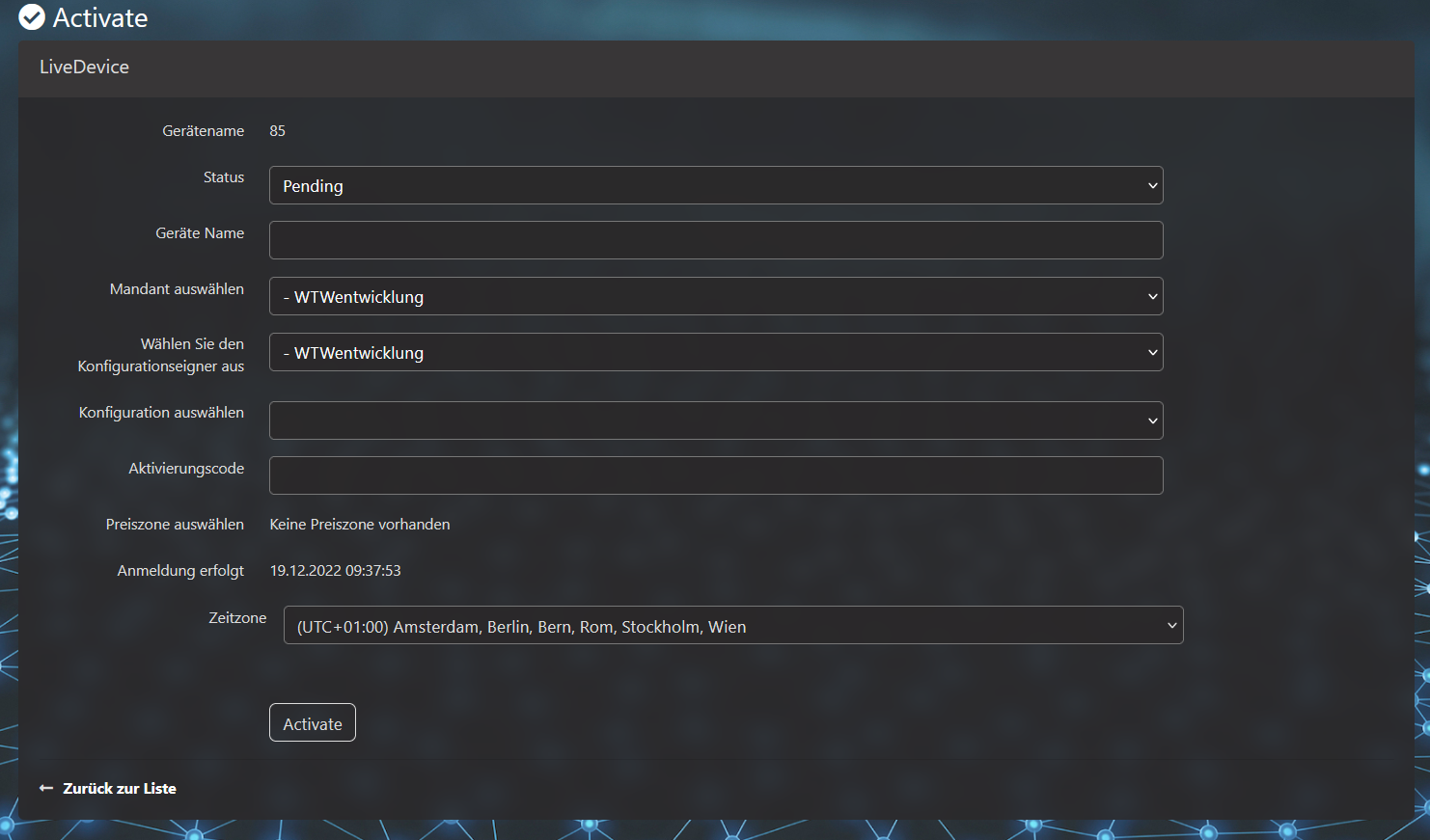Click the checkmark icon beside the Activate heading
The image size is (1430, 840).
click(32, 17)
